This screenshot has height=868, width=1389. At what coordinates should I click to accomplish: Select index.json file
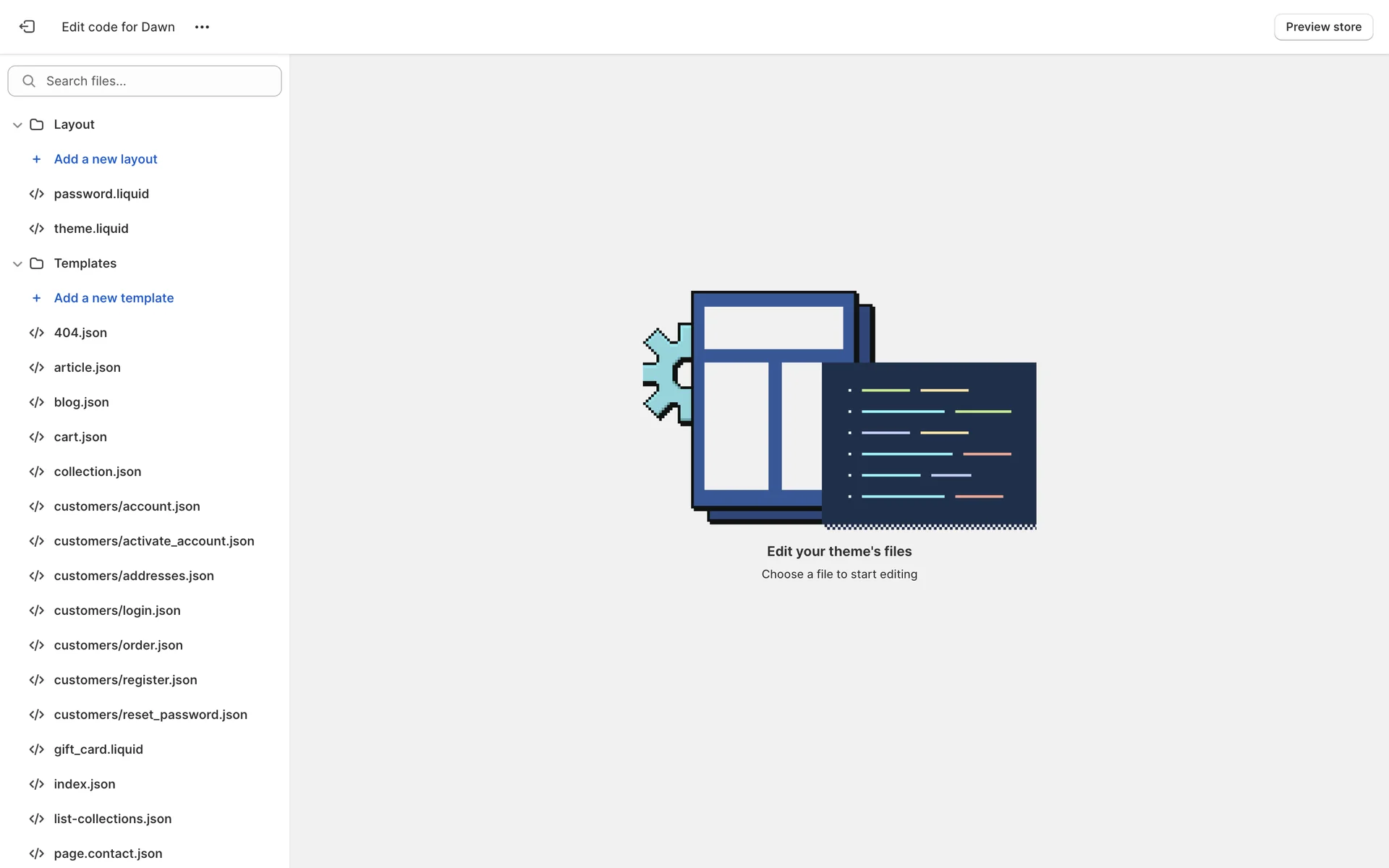point(85,784)
